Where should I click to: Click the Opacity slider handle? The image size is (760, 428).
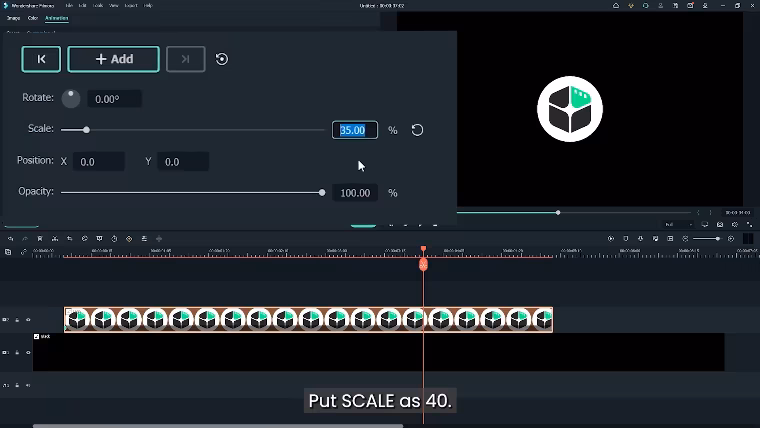(x=322, y=192)
